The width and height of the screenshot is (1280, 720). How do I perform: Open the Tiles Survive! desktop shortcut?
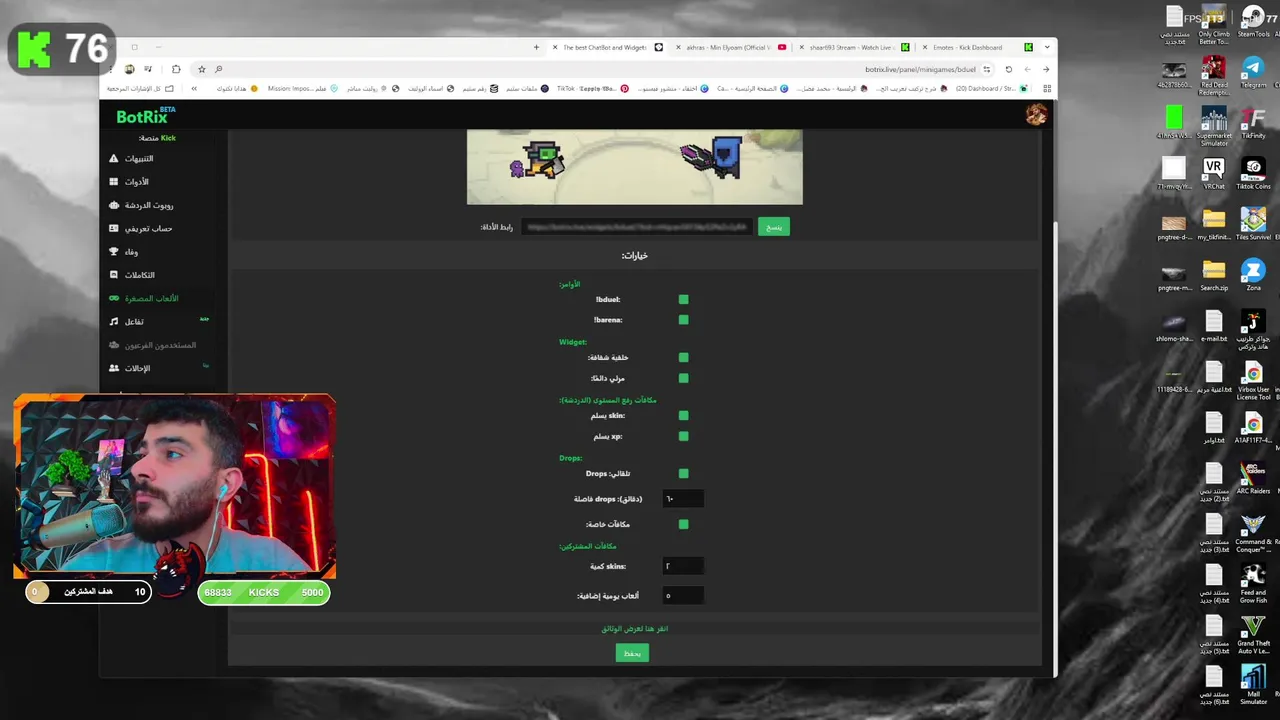point(1253,224)
